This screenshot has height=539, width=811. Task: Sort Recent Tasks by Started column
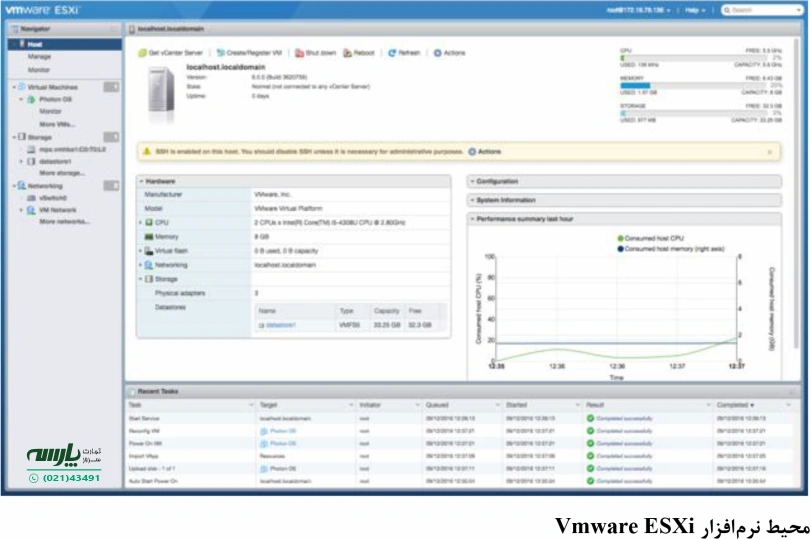click(543, 405)
